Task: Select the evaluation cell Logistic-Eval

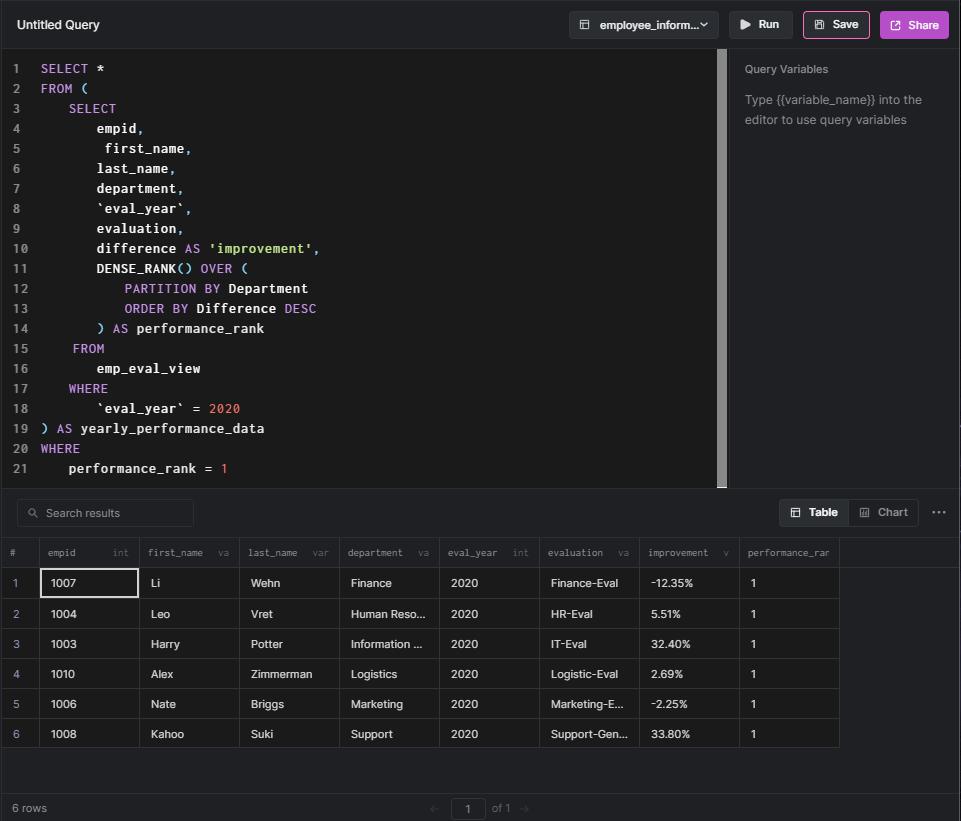Action: [588, 674]
